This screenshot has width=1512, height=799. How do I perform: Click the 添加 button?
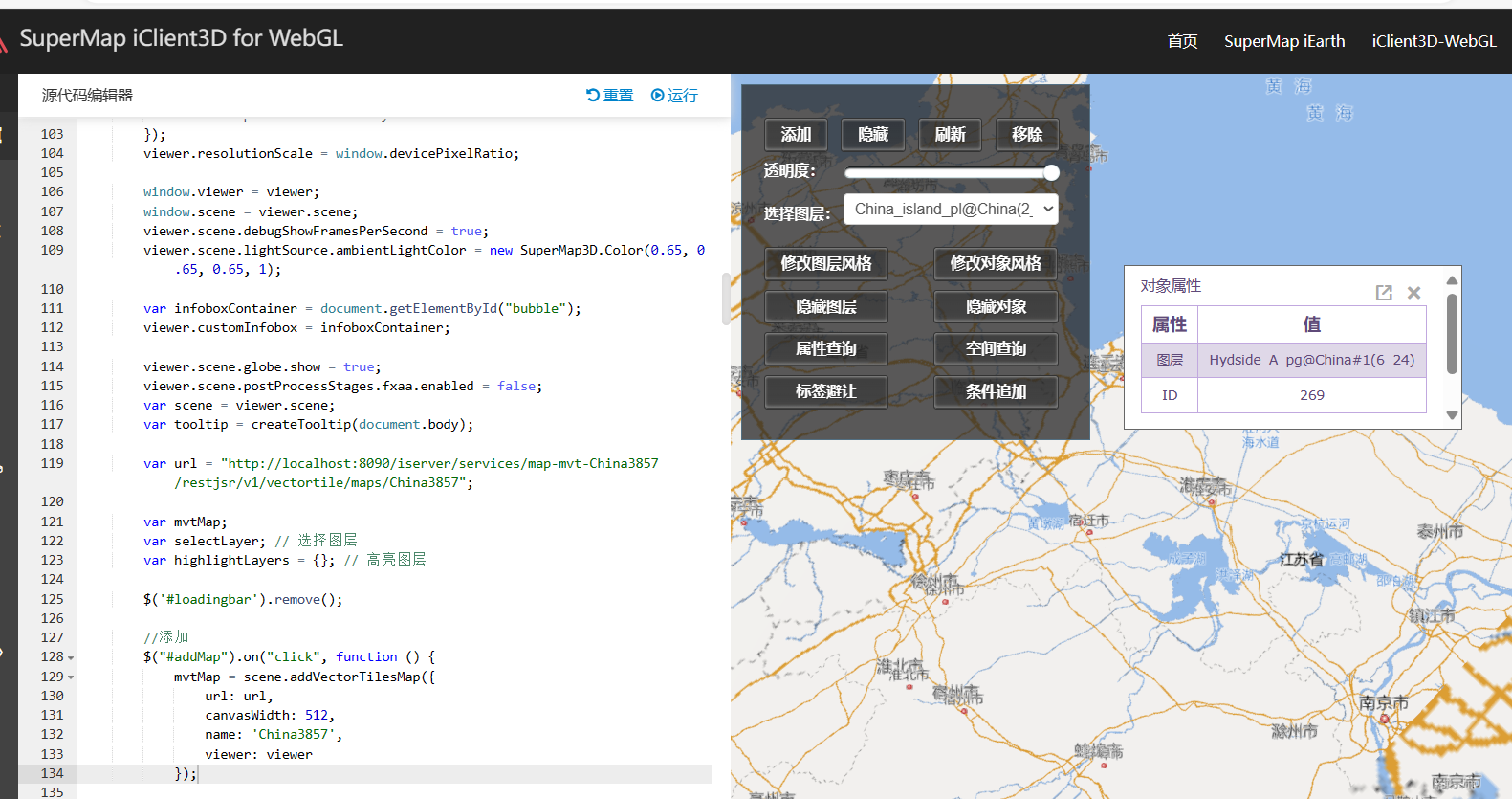pos(796,135)
